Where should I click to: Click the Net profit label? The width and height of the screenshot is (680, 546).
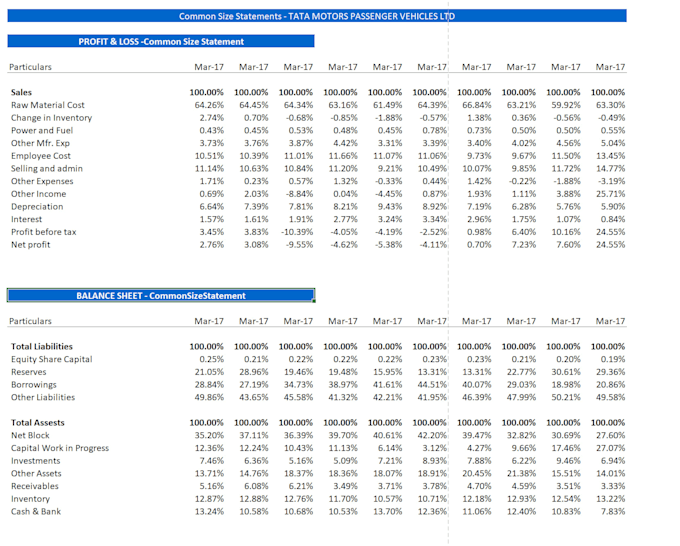coord(30,245)
